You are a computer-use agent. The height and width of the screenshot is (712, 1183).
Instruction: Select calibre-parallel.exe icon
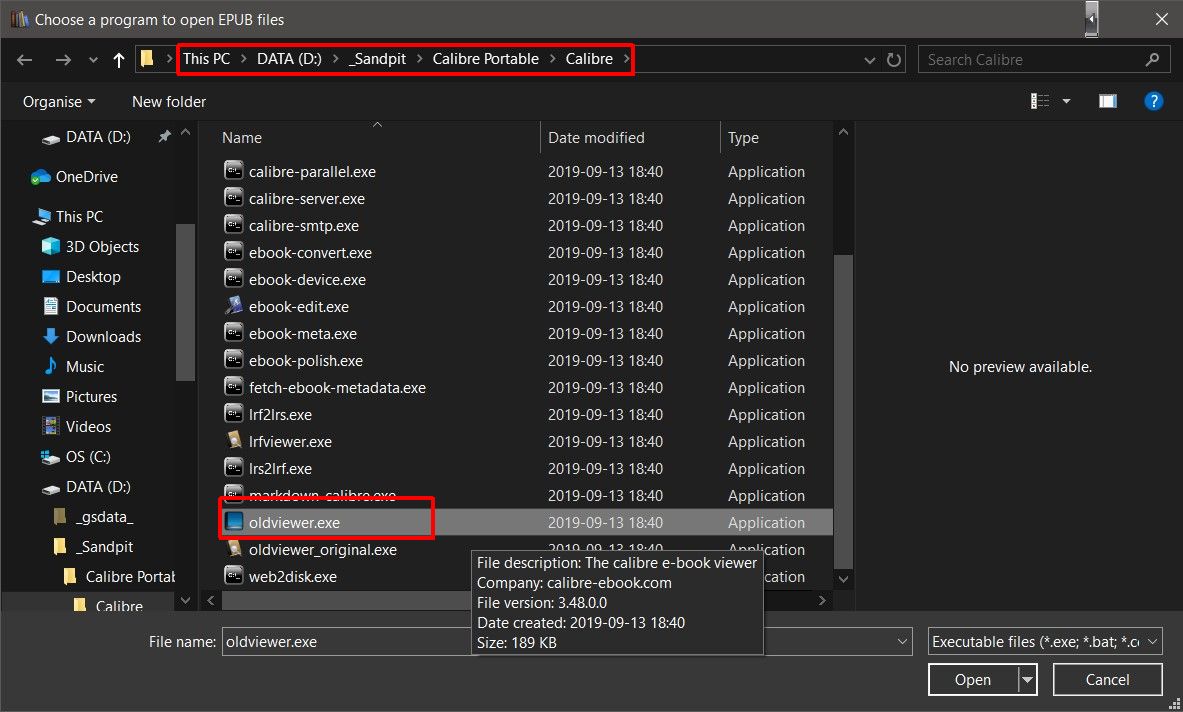tap(234, 170)
